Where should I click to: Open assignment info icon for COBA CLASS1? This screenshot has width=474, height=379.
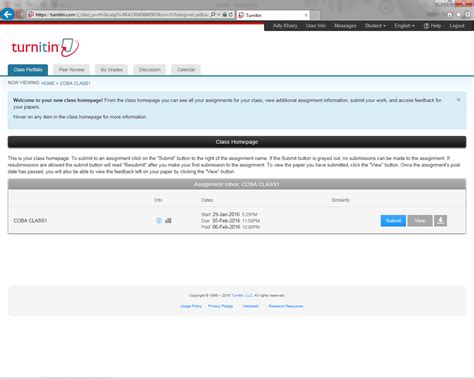[159, 220]
